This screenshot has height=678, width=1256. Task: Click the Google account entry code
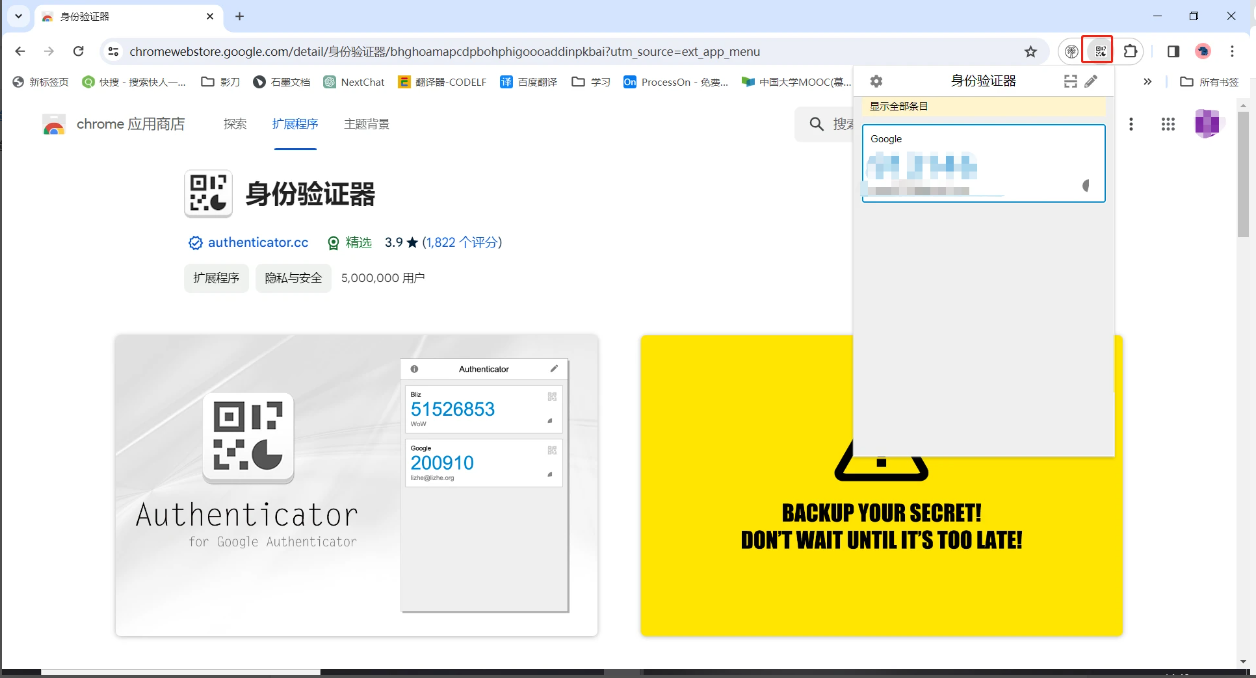(x=920, y=166)
